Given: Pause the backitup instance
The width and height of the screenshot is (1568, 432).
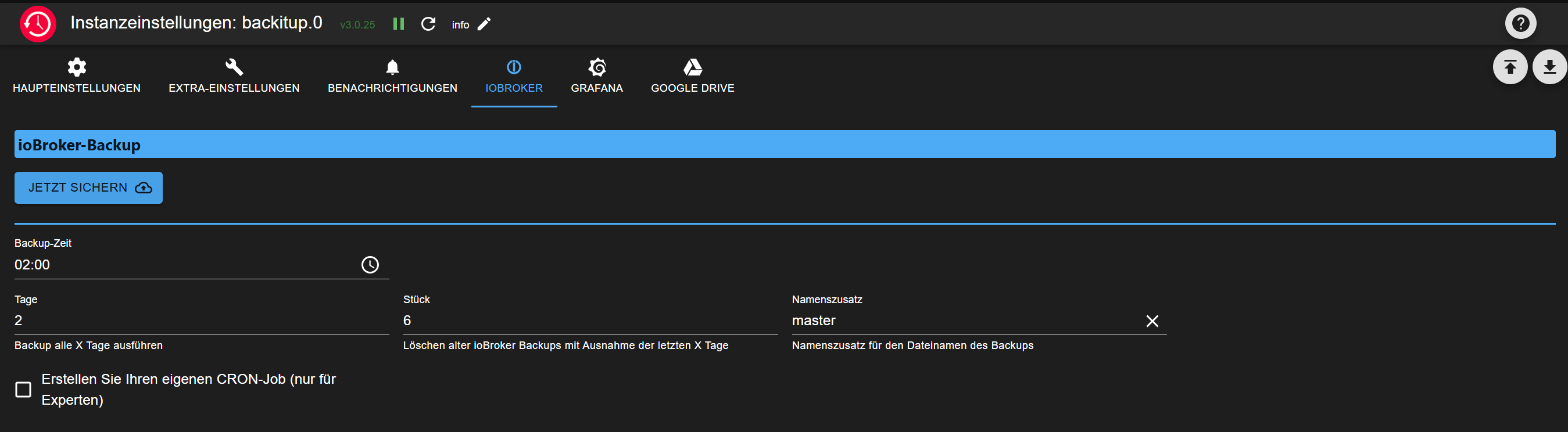Looking at the screenshot, I should (x=399, y=24).
